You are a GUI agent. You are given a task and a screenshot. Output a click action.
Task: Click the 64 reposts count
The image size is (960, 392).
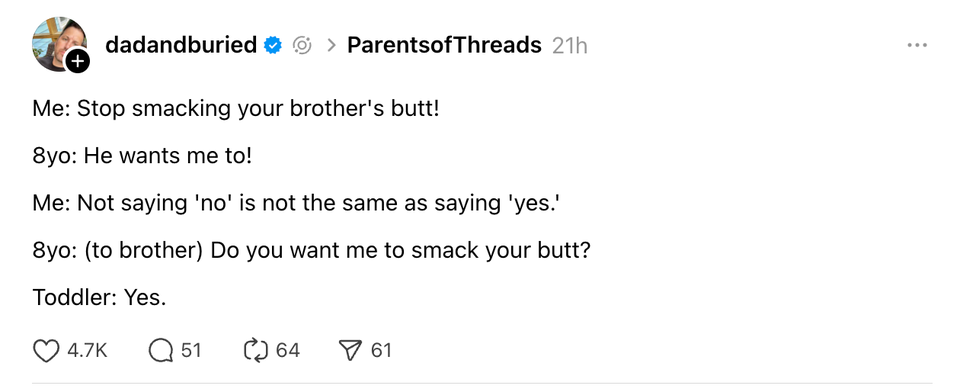pos(288,350)
